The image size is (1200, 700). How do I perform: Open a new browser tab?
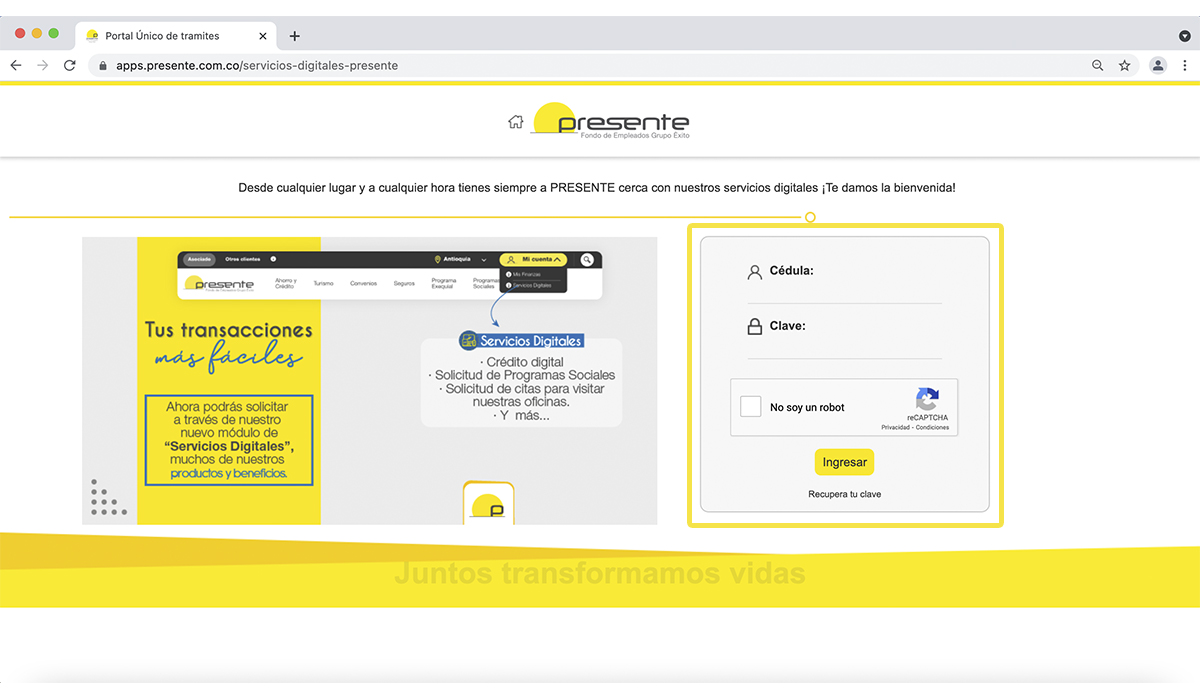click(294, 36)
